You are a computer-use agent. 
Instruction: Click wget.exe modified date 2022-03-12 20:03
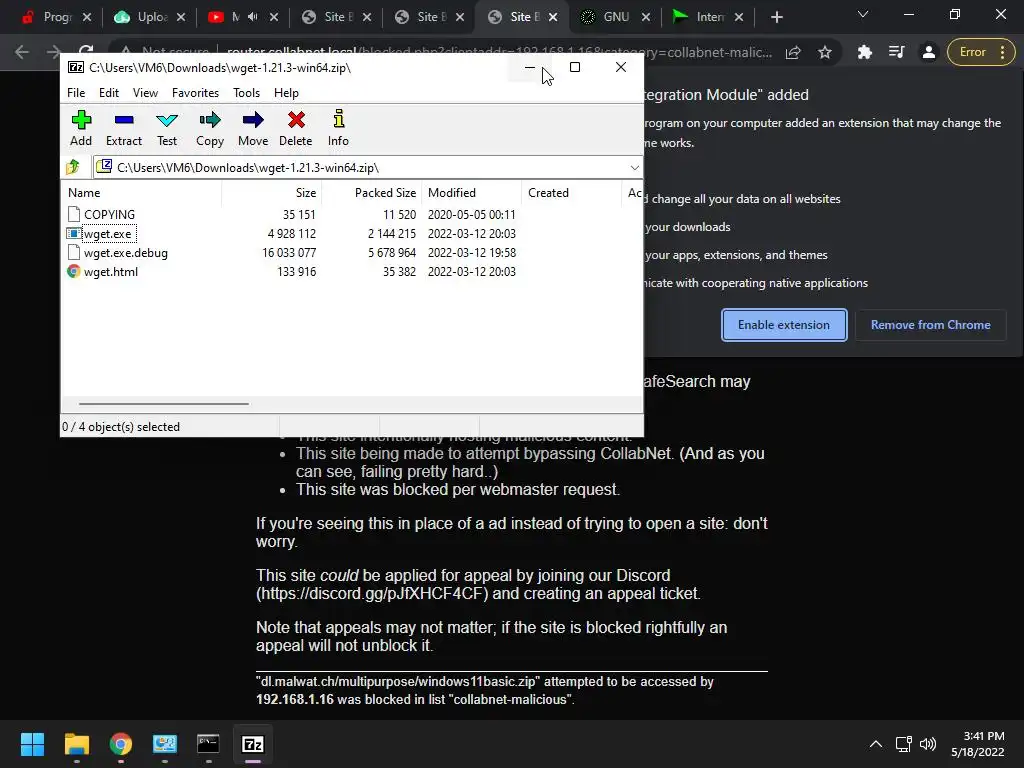(x=472, y=233)
